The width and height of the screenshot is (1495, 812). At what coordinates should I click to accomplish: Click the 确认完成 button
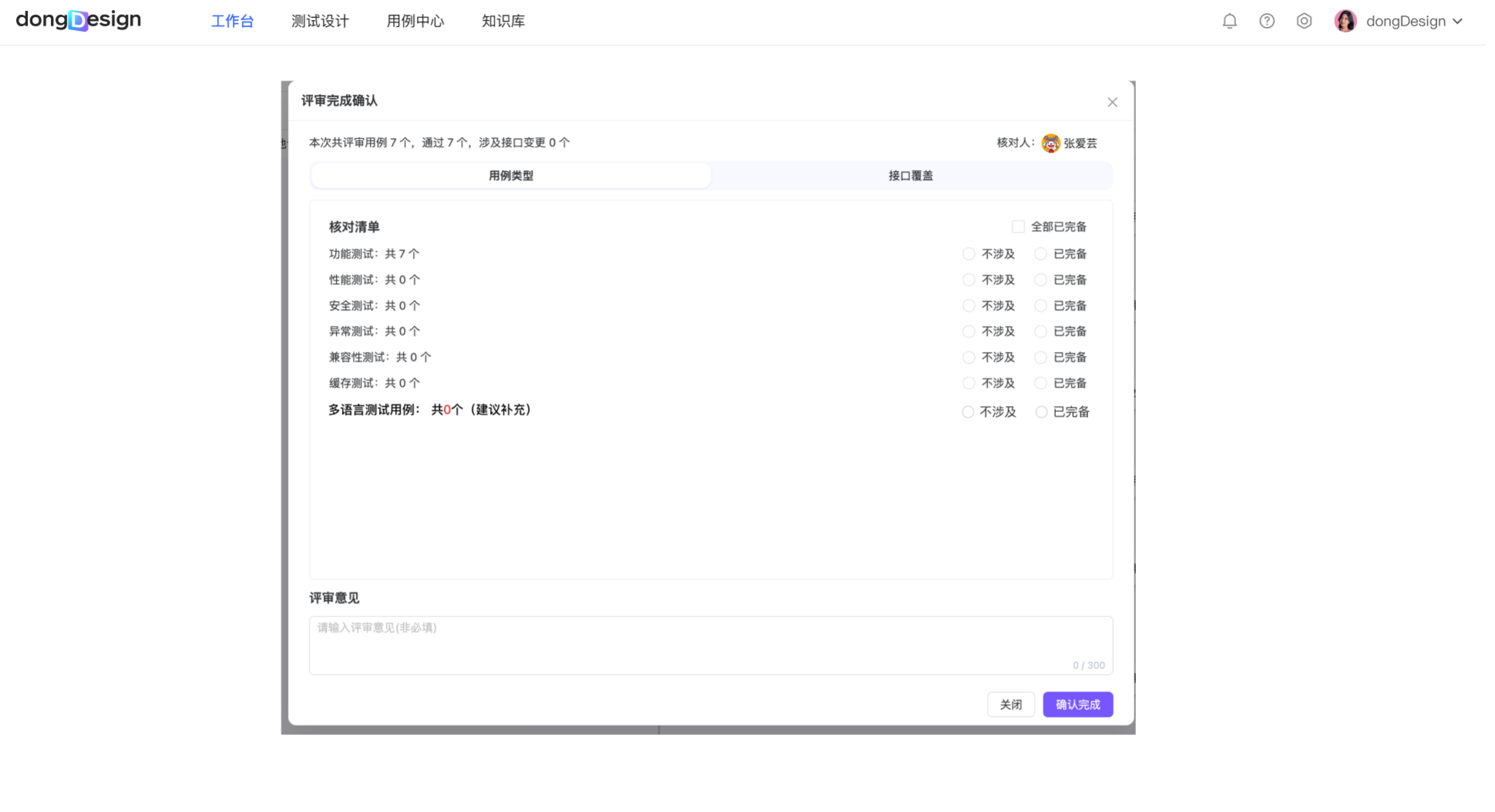pyautogui.click(x=1077, y=704)
